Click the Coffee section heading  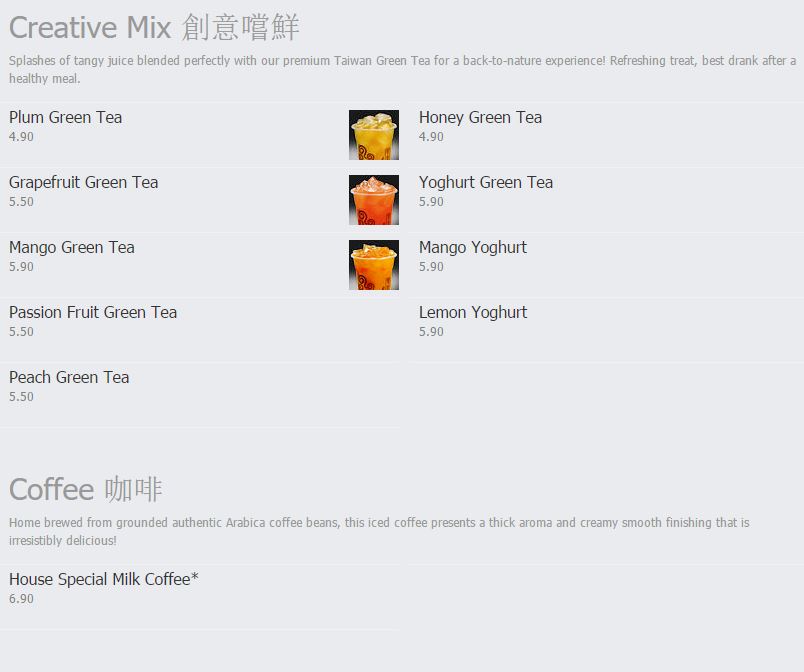86,489
